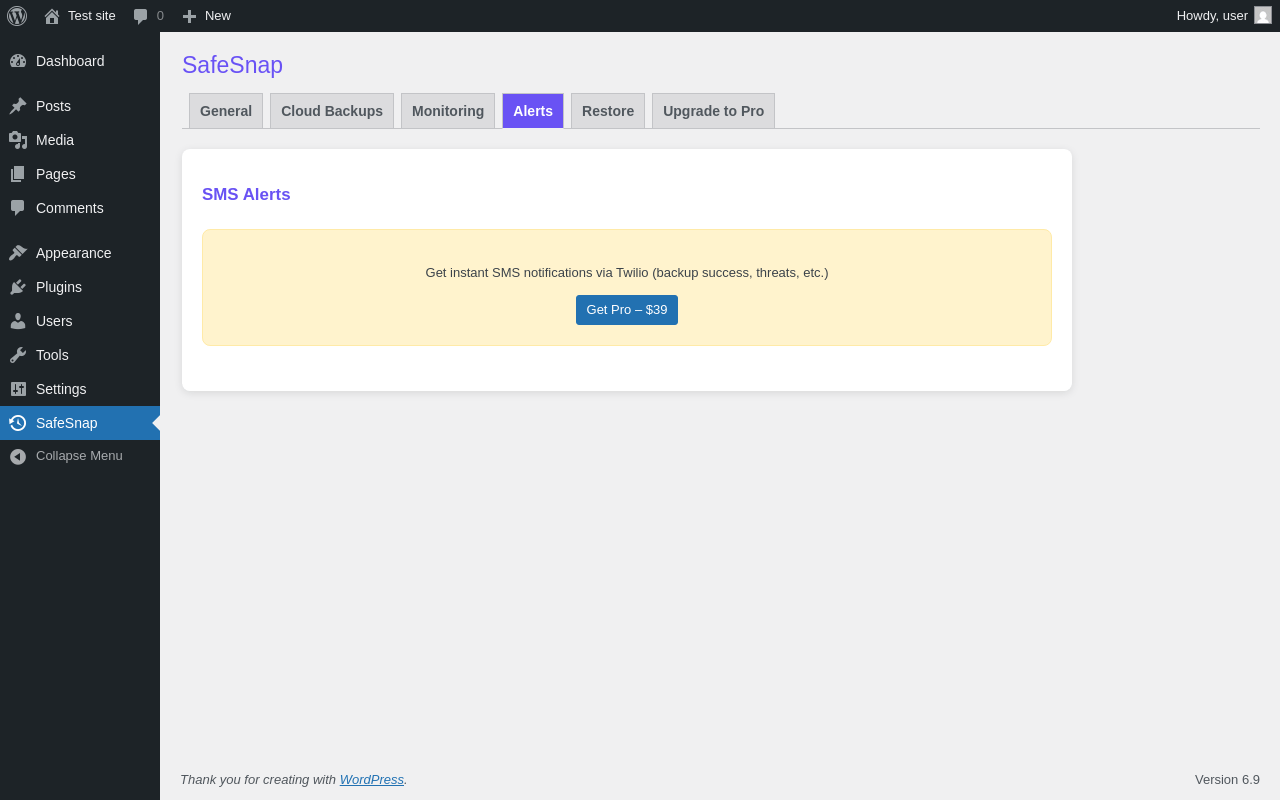This screenshot has width=1280, height=800.
Task: Open the Comments sidebar menu label
Action: tap(70, 208)
